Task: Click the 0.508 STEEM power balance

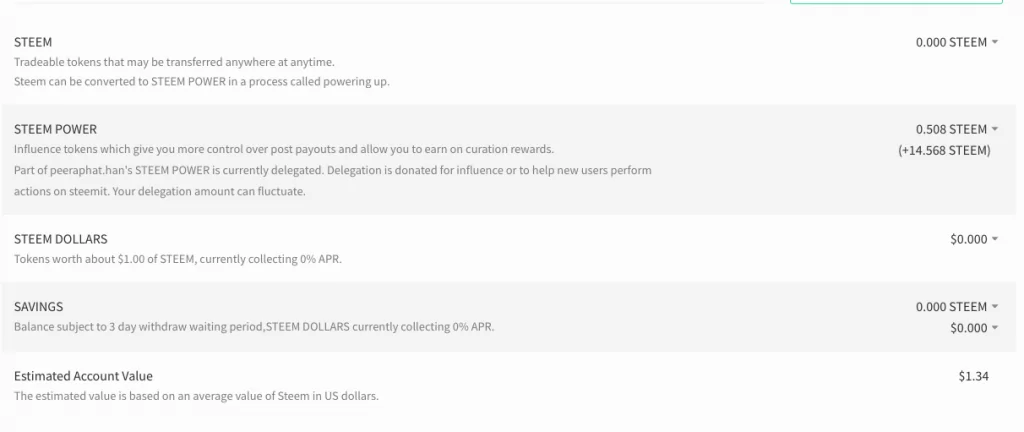Action: pos(951,130)
